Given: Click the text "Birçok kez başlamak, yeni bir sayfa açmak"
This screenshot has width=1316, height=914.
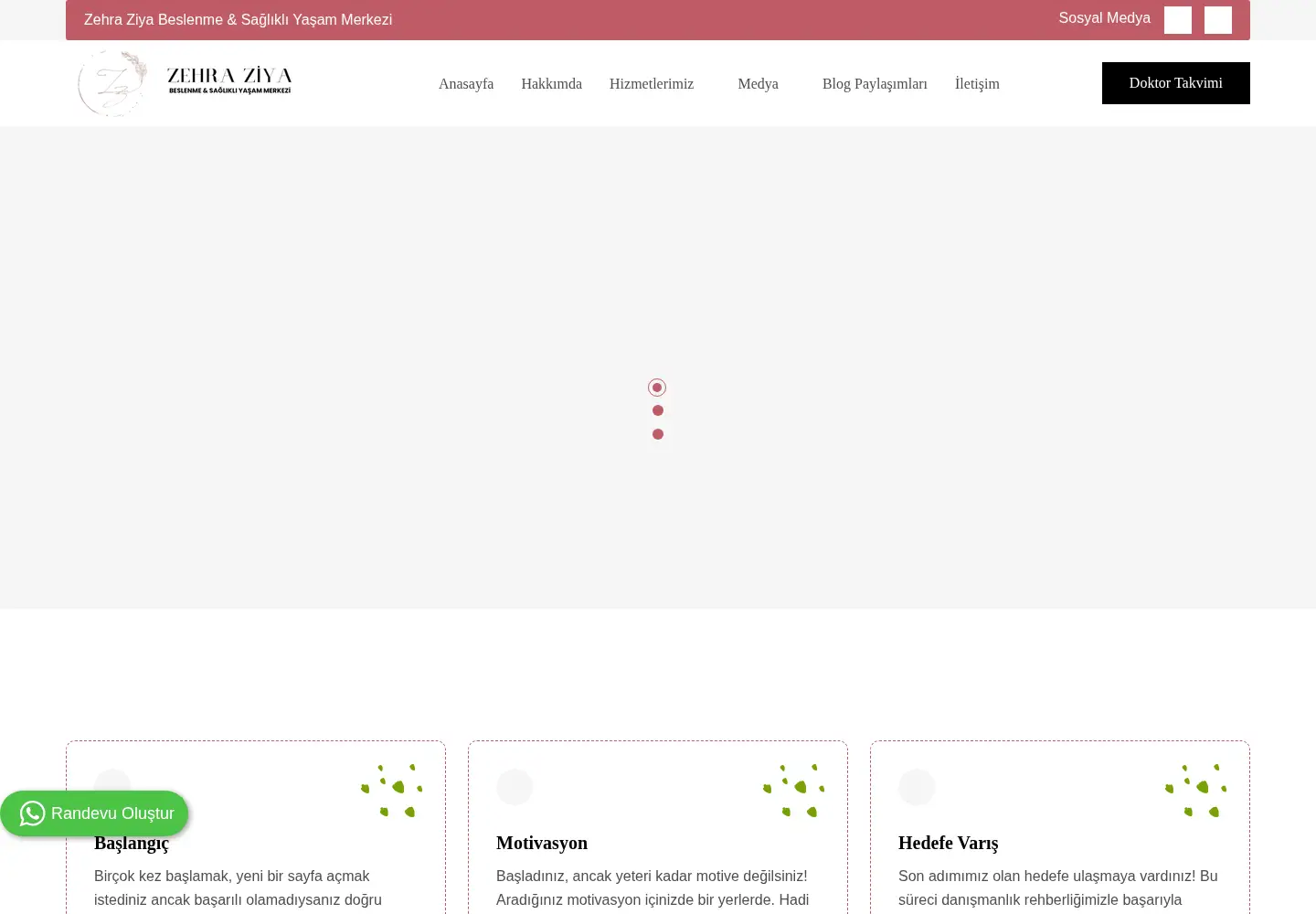Looking at the screenshot, I should coord(231,876).
